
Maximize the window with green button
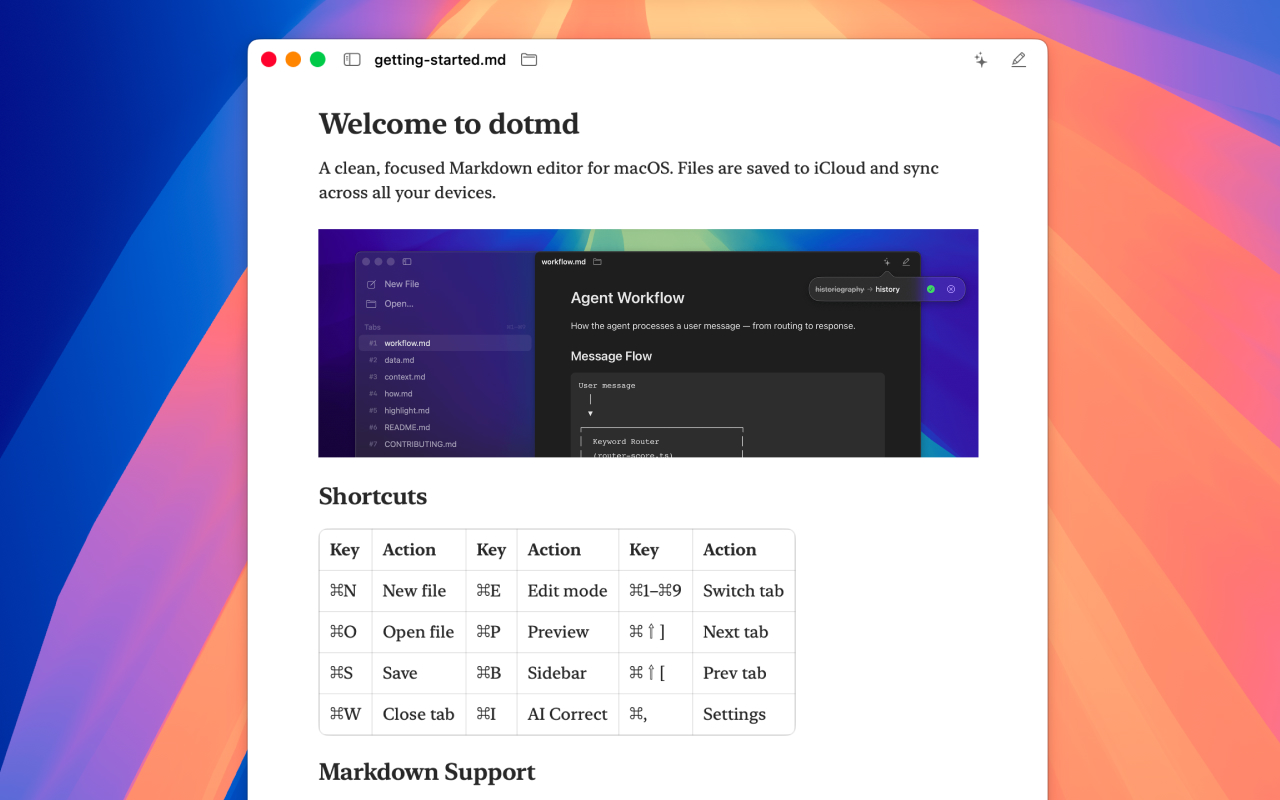(x=318, y=60)
